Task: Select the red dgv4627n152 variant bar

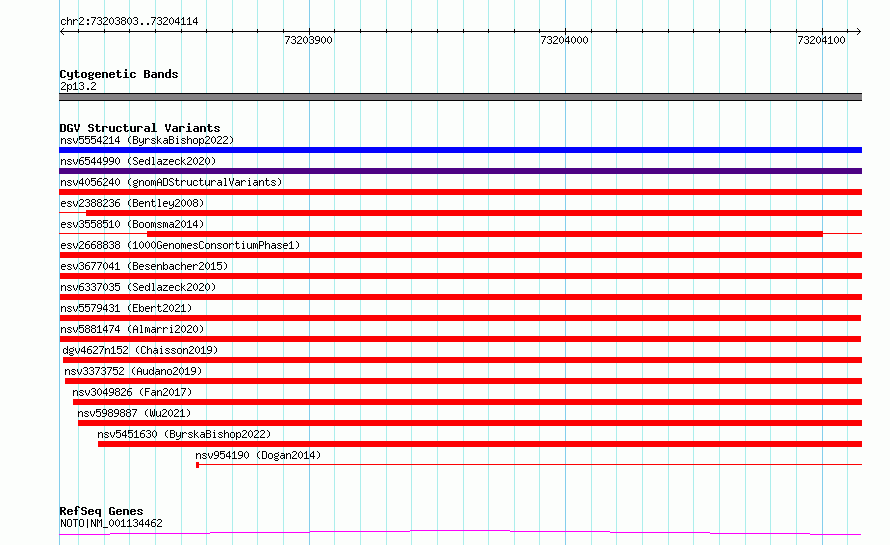Action: coord(463,360)
